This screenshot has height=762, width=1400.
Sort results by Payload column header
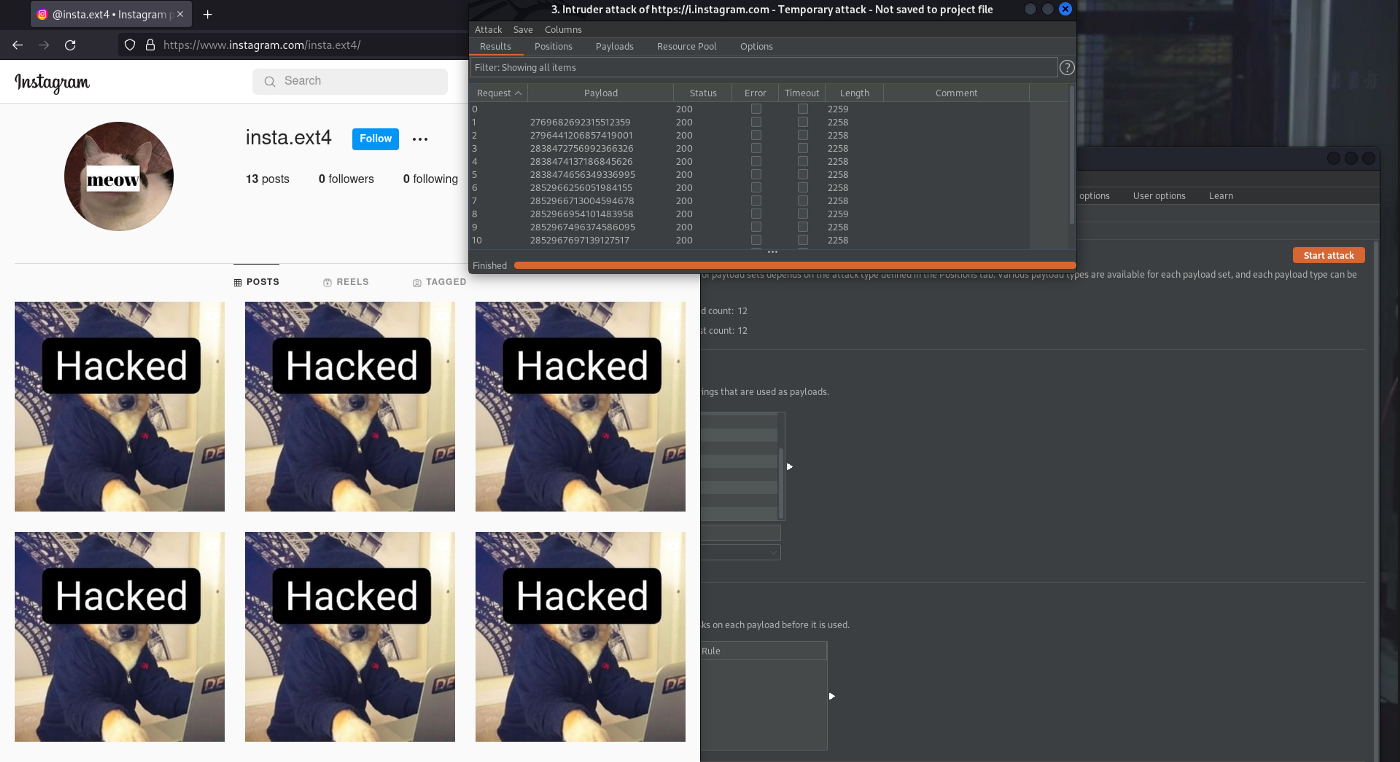tap(601, 93)
